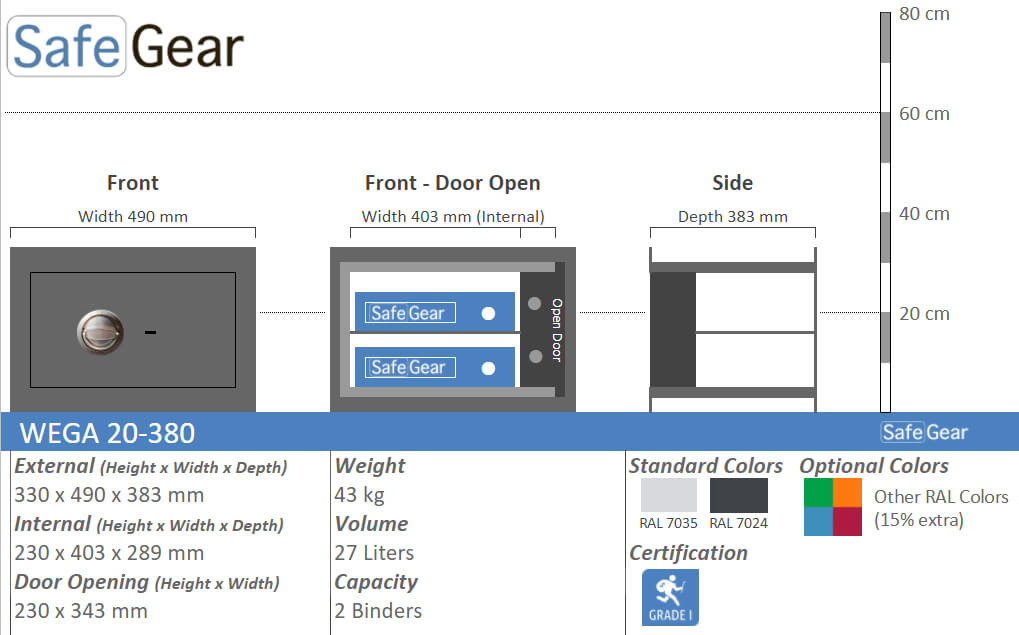Click the 'Volume' heading

tap(372, 524)
